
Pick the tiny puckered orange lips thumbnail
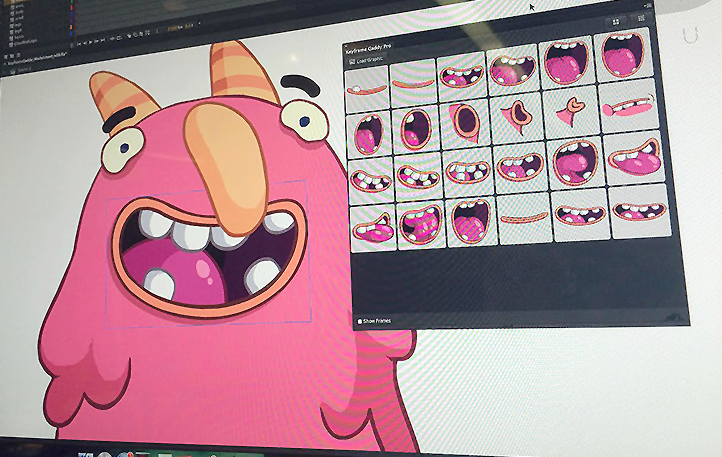(x=571, y=111)
